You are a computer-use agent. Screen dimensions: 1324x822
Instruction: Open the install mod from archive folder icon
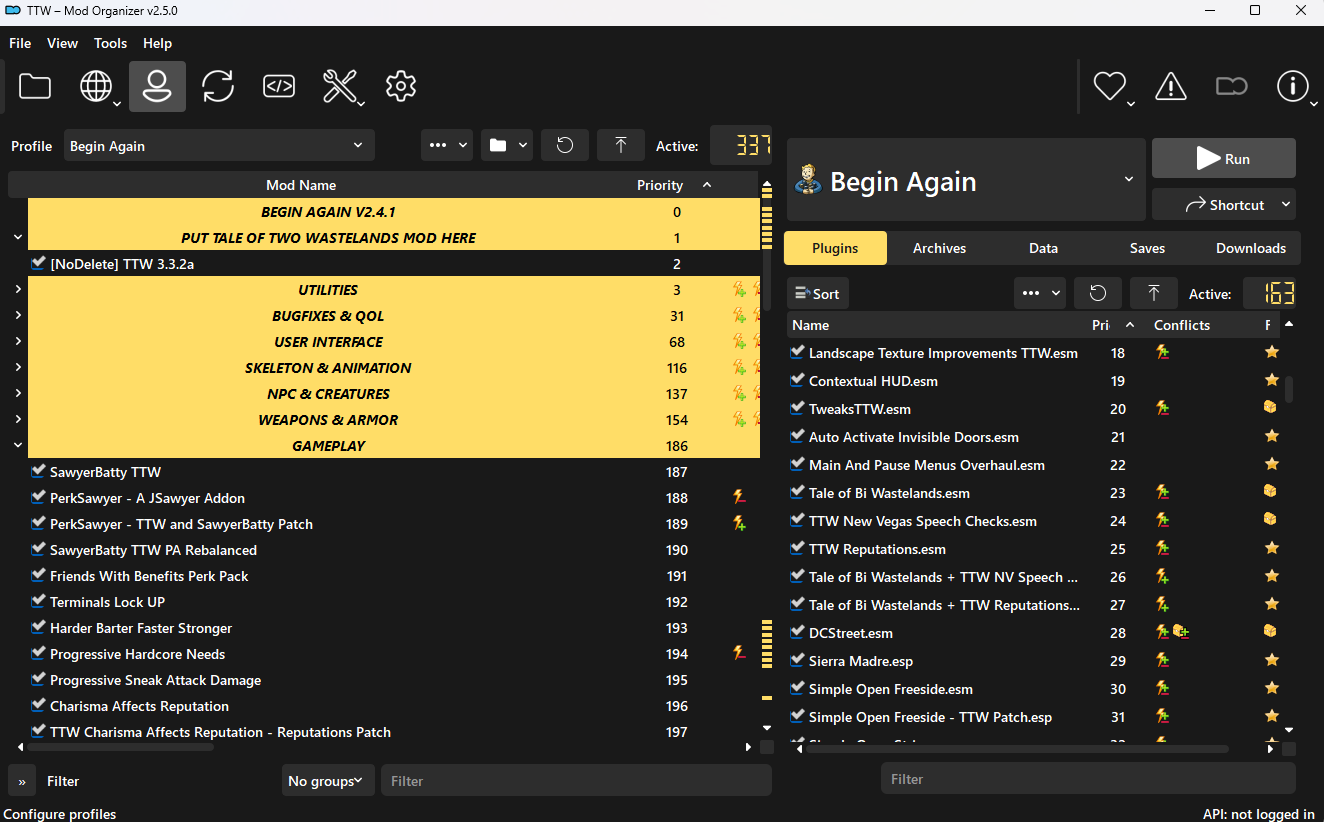click(35, 87)
